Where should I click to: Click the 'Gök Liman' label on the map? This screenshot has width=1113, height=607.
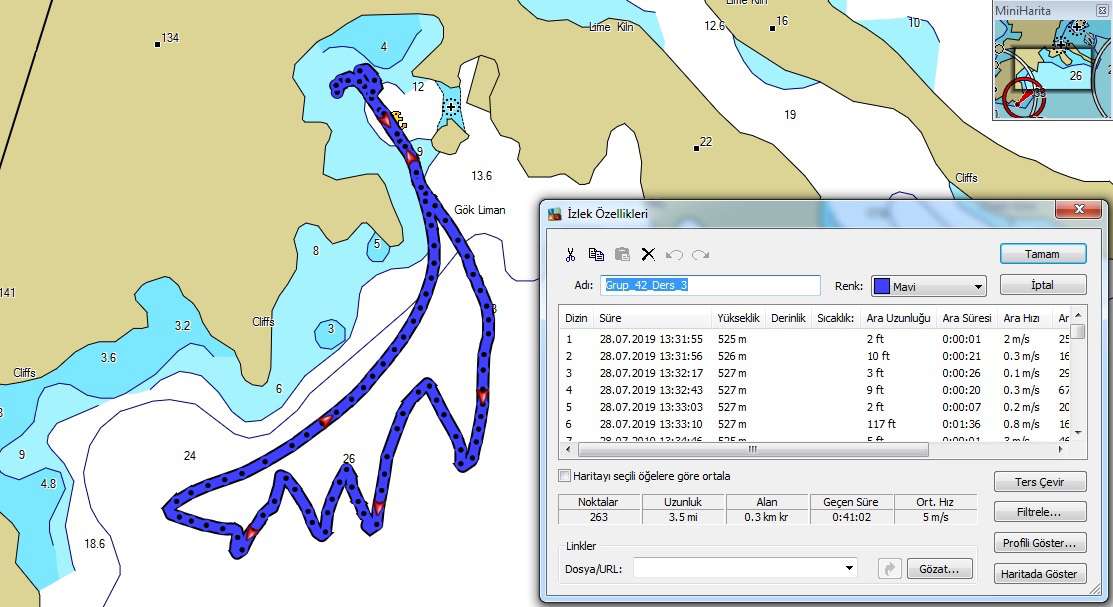pyautogui.click(x=480, y=210)
